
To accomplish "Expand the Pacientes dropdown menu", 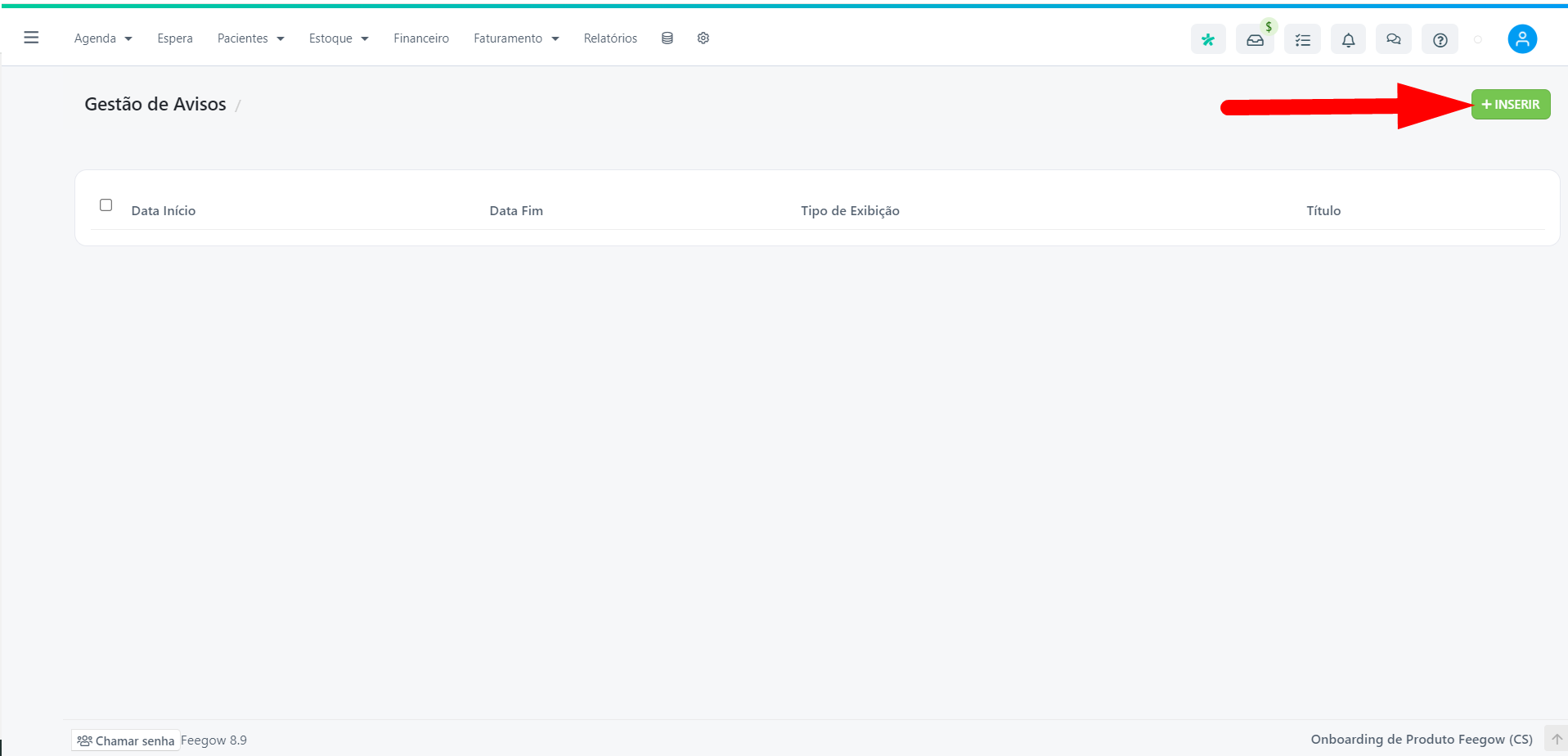I will click(251, 38).
